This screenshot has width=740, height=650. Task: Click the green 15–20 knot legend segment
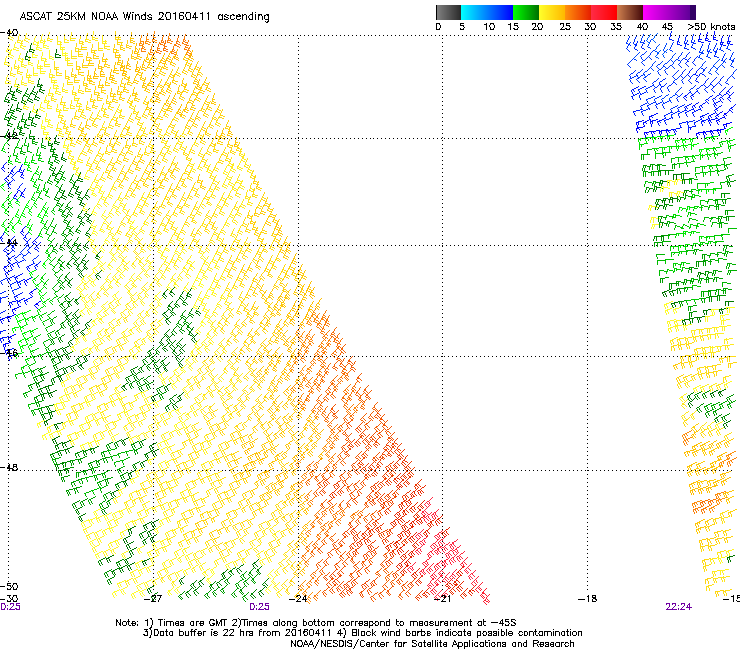coord(526,12)
